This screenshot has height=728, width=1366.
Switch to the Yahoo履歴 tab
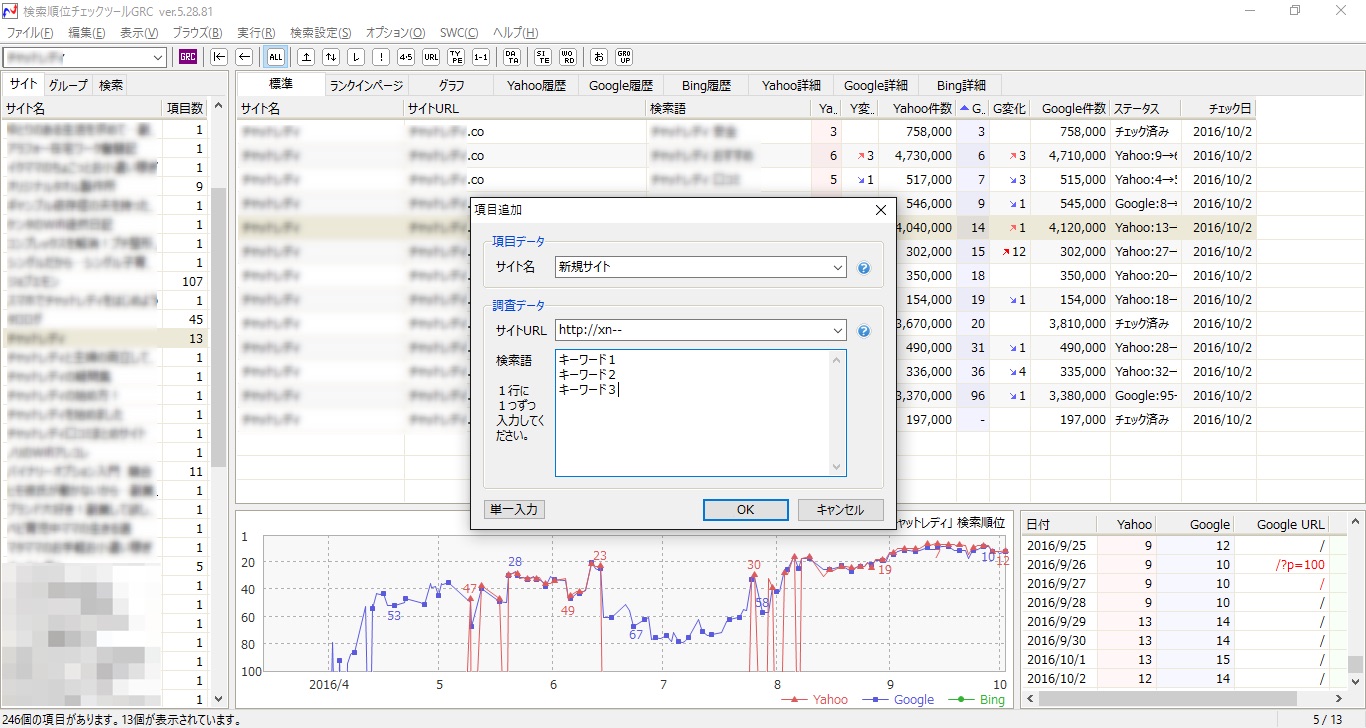536,86
